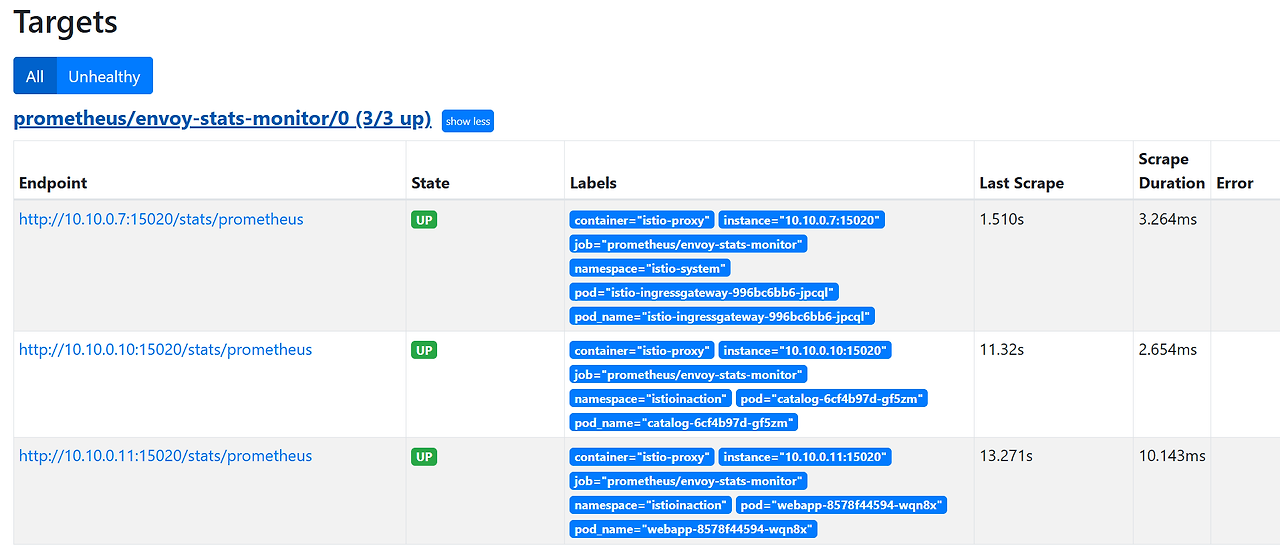Switch to the Unhealthy filter
1280x546 pixels.
(104, 76)
